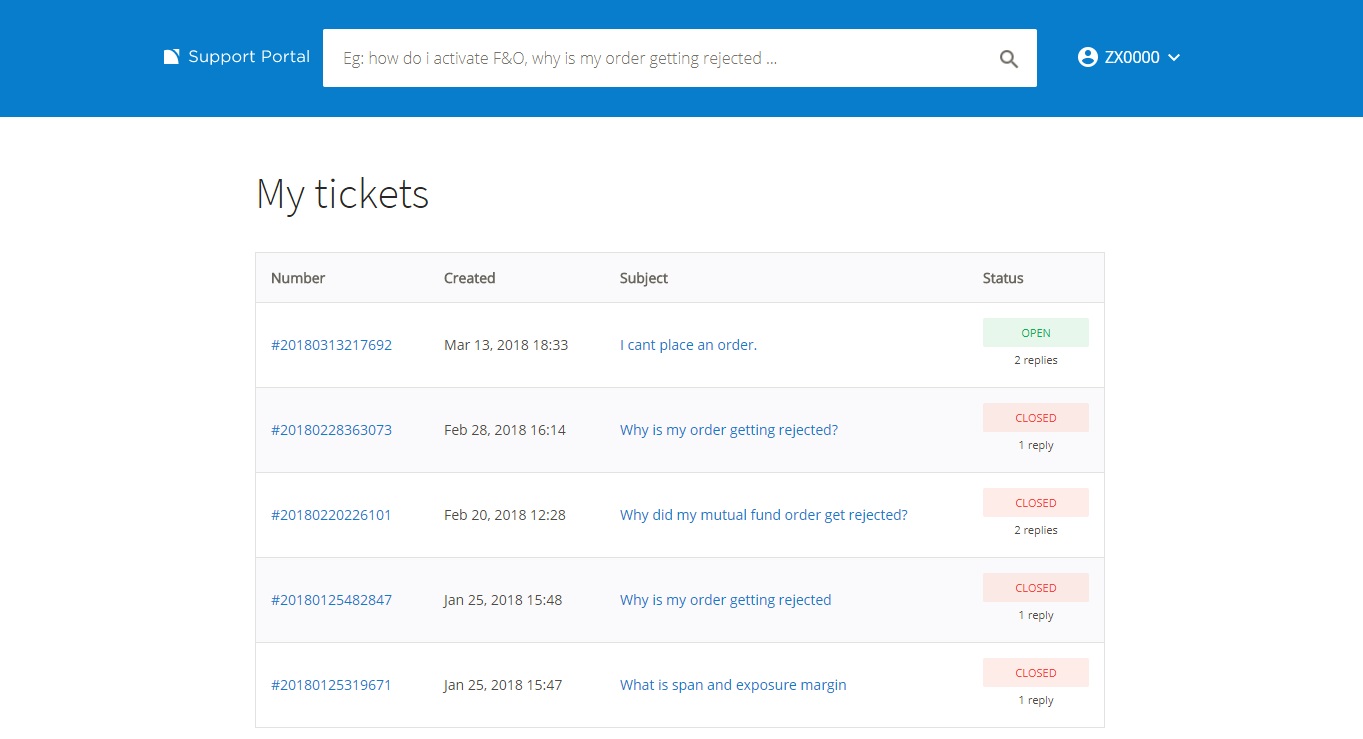
Task: Click the ZX0000 username label
Action: [1132, 58]
